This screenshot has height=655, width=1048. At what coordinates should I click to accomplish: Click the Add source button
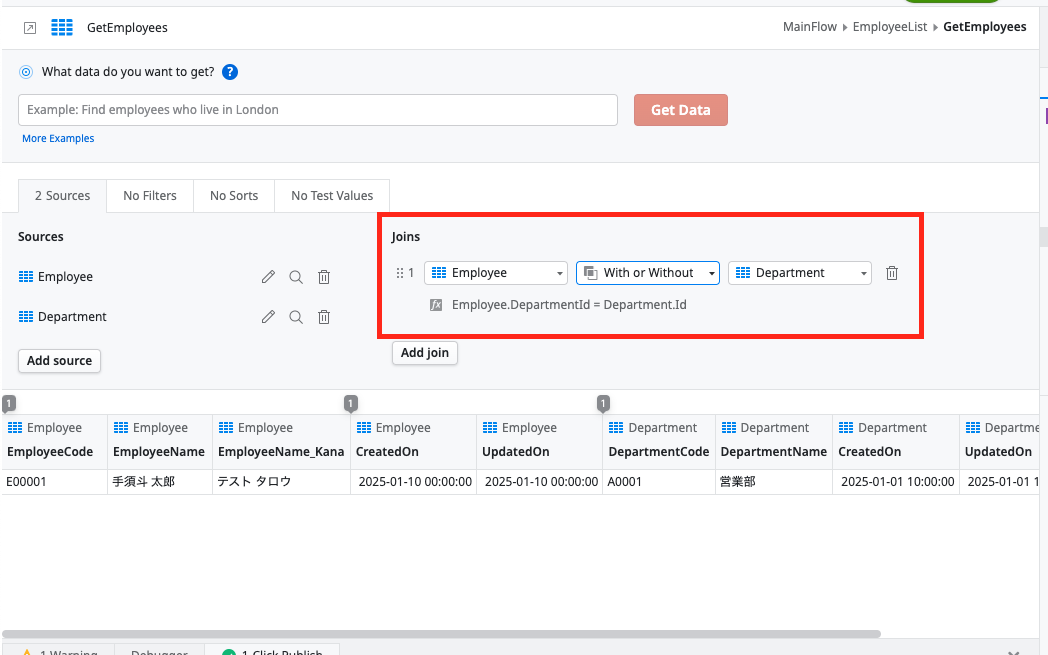pyautogui.click(x=59, y=361)
